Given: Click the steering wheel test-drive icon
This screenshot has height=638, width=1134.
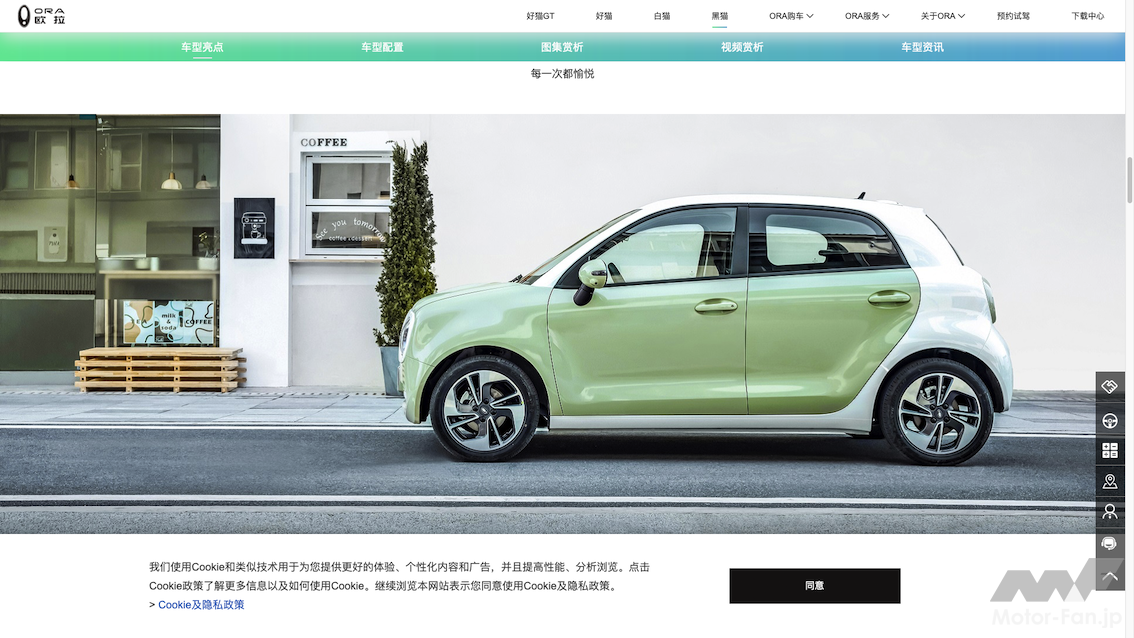Looking at the screenshot, I should [x=1109, y=419].
